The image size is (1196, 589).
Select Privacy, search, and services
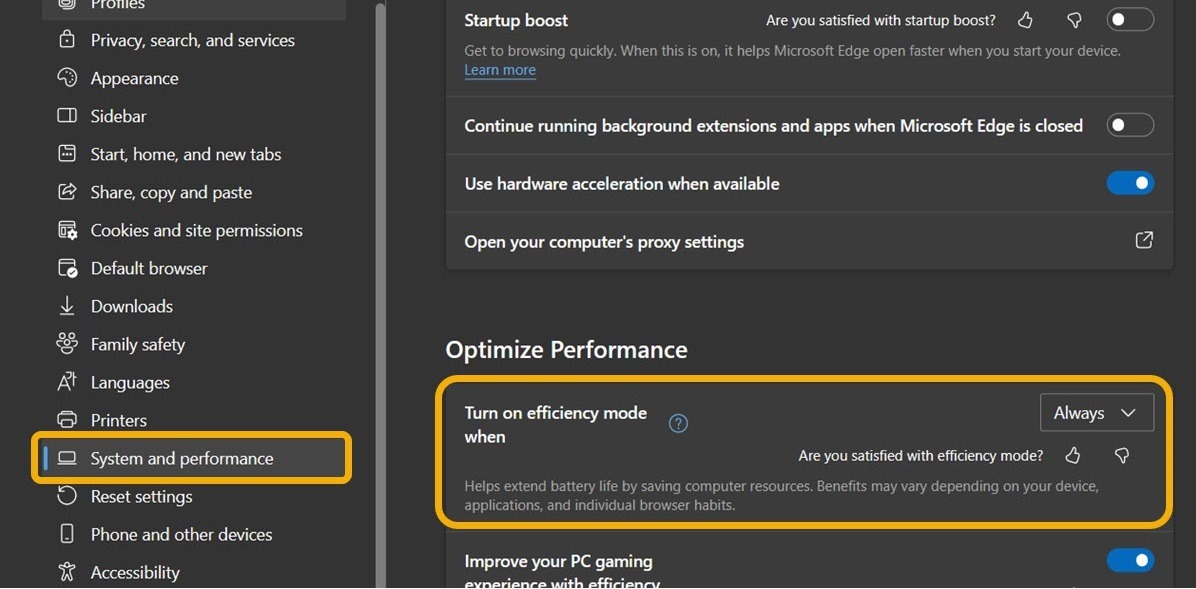click(192, 40)
